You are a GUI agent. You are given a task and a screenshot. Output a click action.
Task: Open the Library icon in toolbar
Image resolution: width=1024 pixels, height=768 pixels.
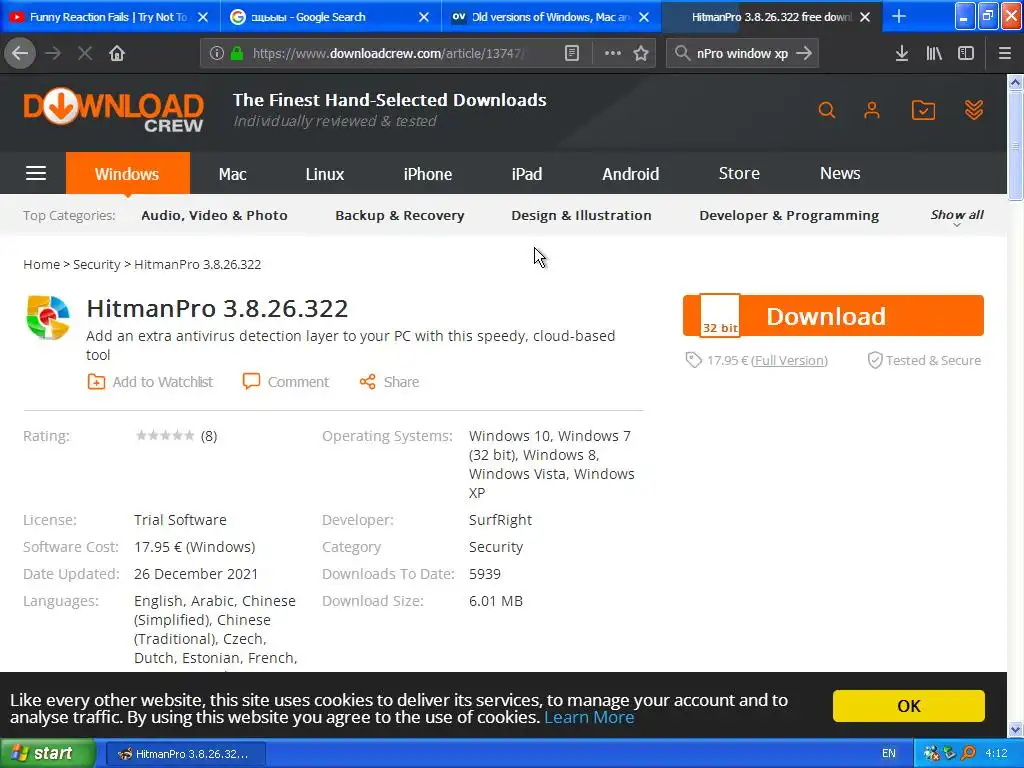[934, 53]
